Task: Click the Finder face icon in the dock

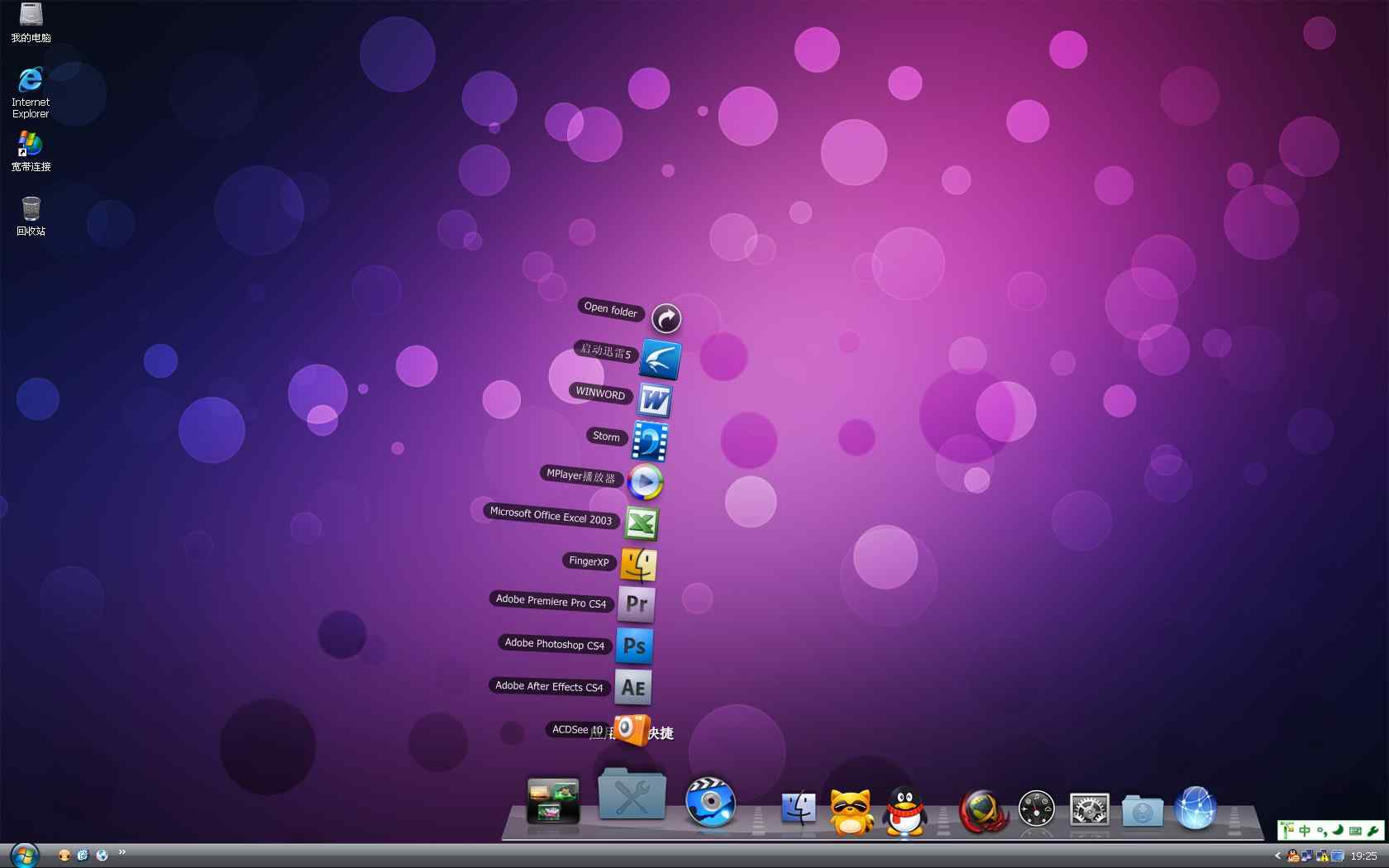Action: pos(799,808)
